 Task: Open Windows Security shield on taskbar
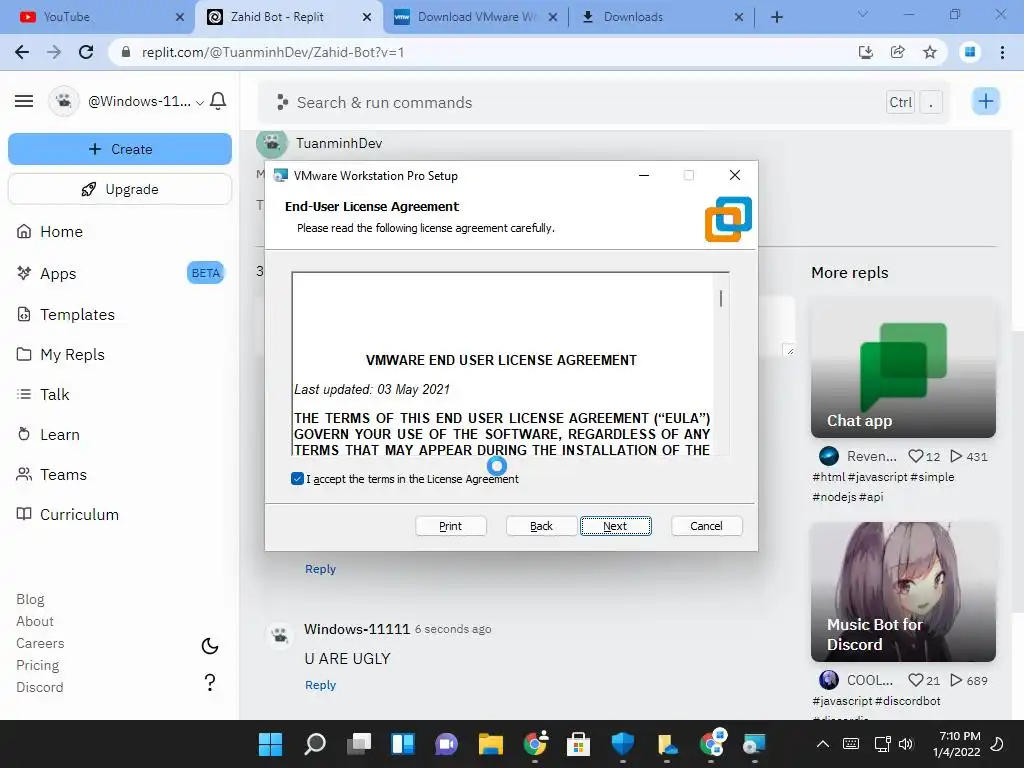[x=622, y=744]
